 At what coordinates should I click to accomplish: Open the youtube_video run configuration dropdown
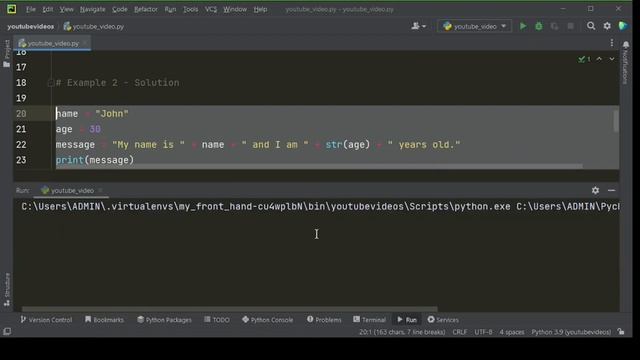(475, 26)
